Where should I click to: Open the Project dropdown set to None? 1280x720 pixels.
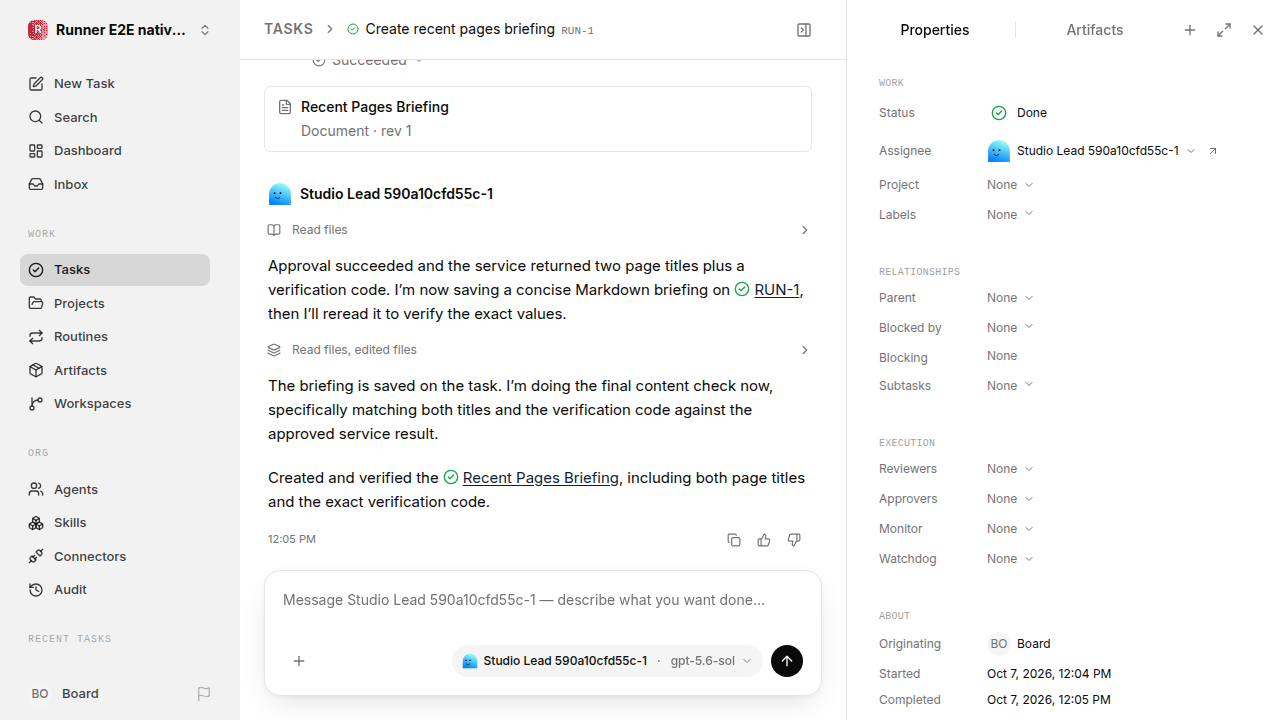pyautogui.click(x=1010, y=185)
